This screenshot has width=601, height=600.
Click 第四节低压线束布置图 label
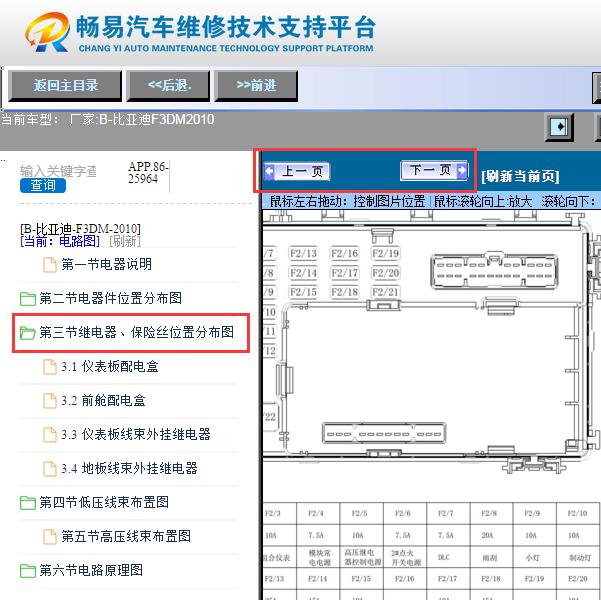pos(104,502)
